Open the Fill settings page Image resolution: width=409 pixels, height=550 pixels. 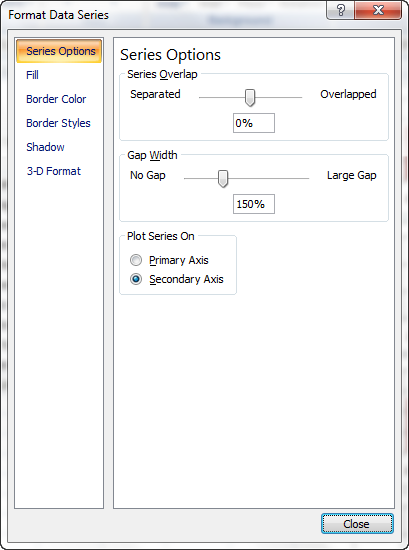(32, 75)
